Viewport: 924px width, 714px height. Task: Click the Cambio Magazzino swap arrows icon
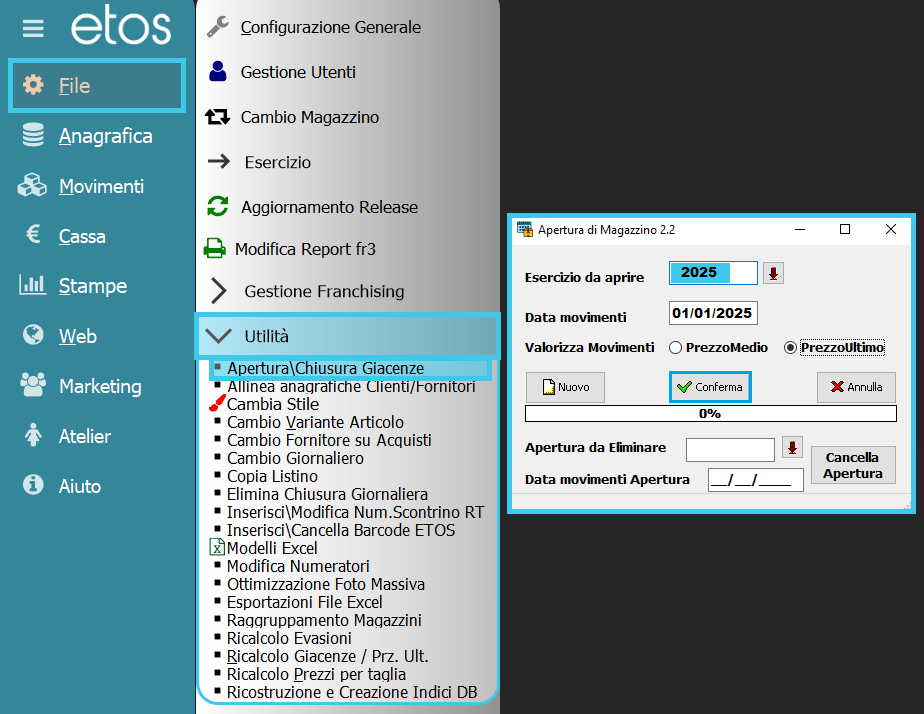click(217, 117)
